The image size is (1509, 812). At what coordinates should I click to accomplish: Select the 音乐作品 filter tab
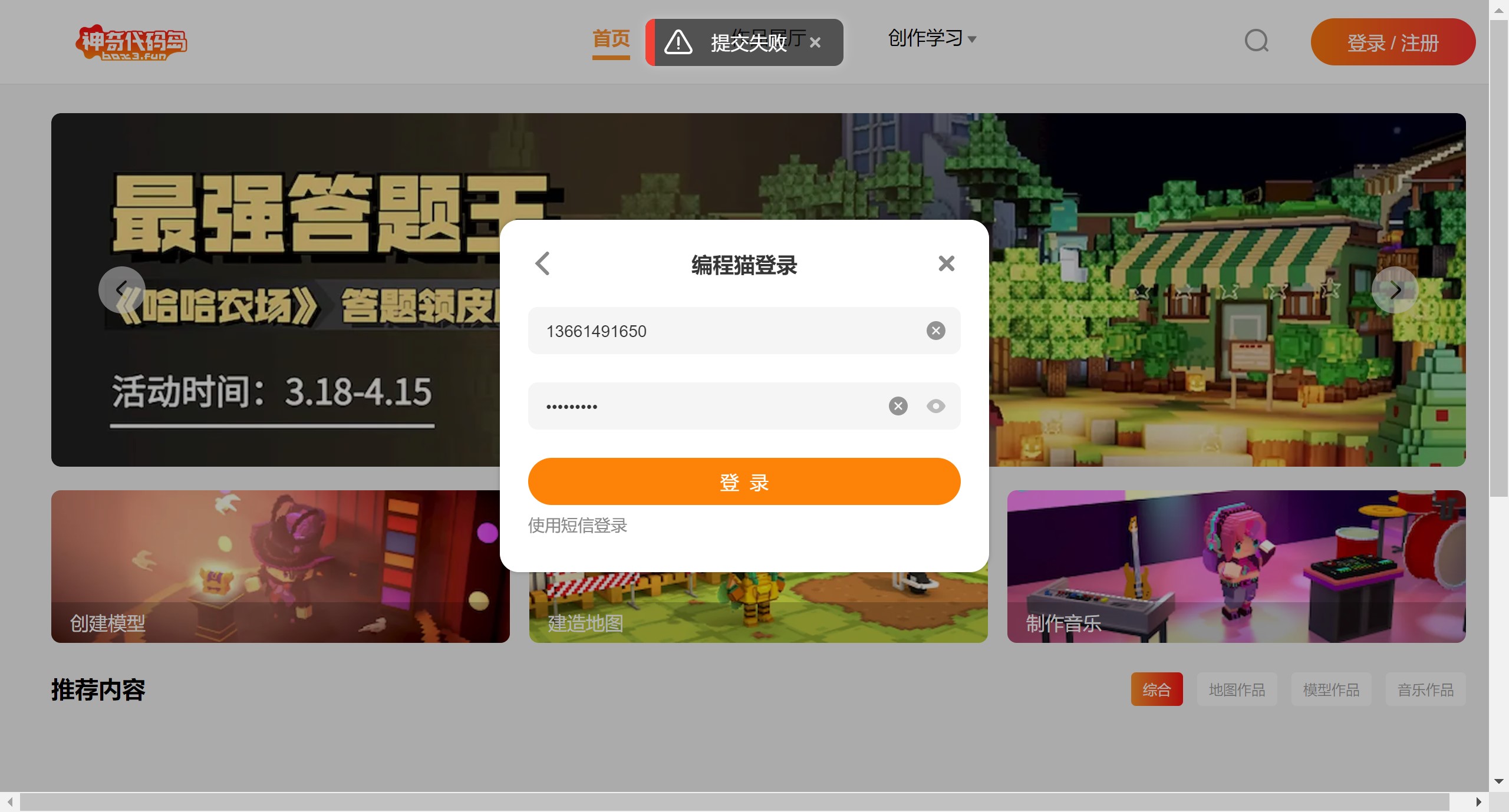pyautogui.click(x=1425, y=689)
